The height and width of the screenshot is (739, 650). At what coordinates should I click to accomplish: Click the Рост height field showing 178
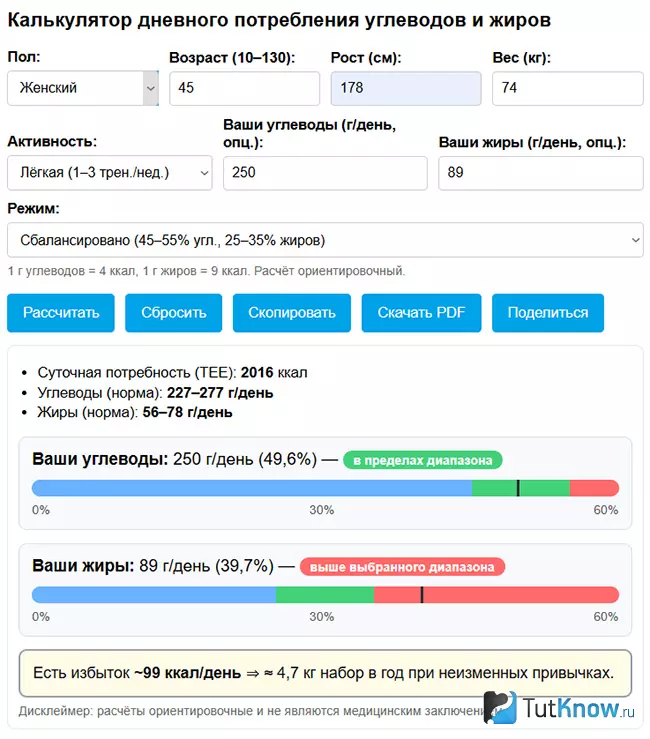(406, 88)
